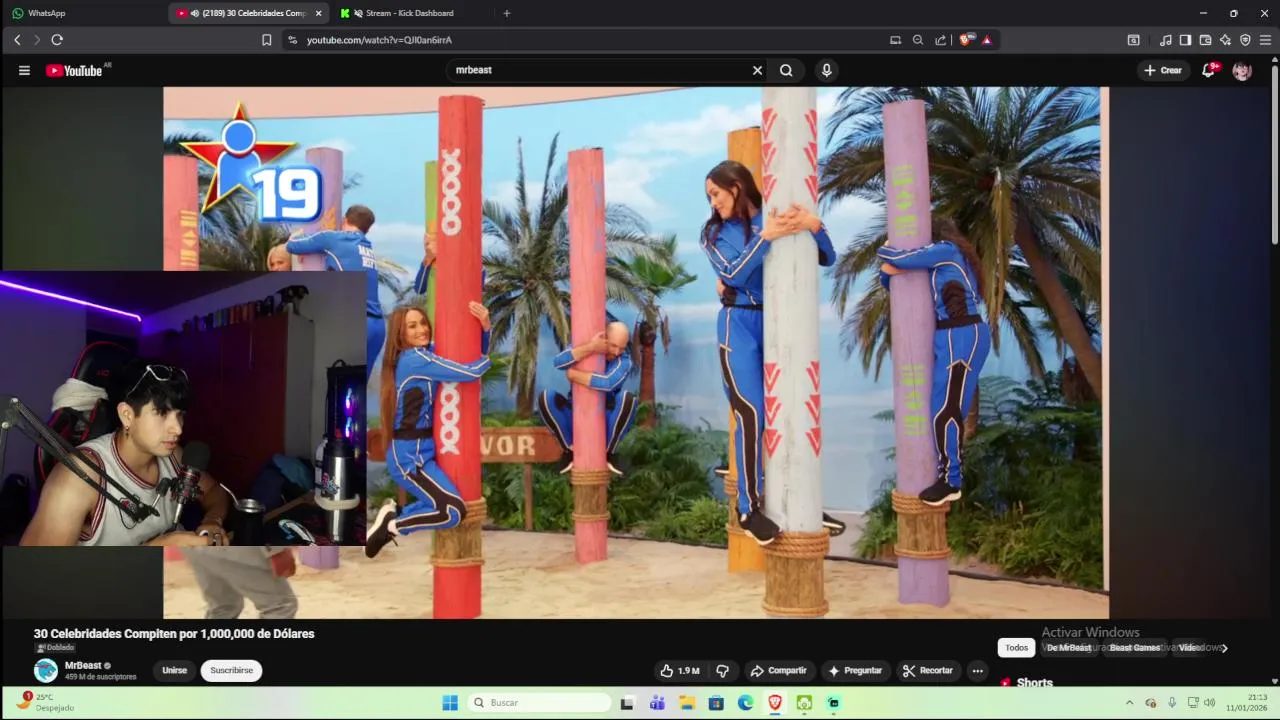Open the YouTube guide hamburger menu

pos(24,70)
